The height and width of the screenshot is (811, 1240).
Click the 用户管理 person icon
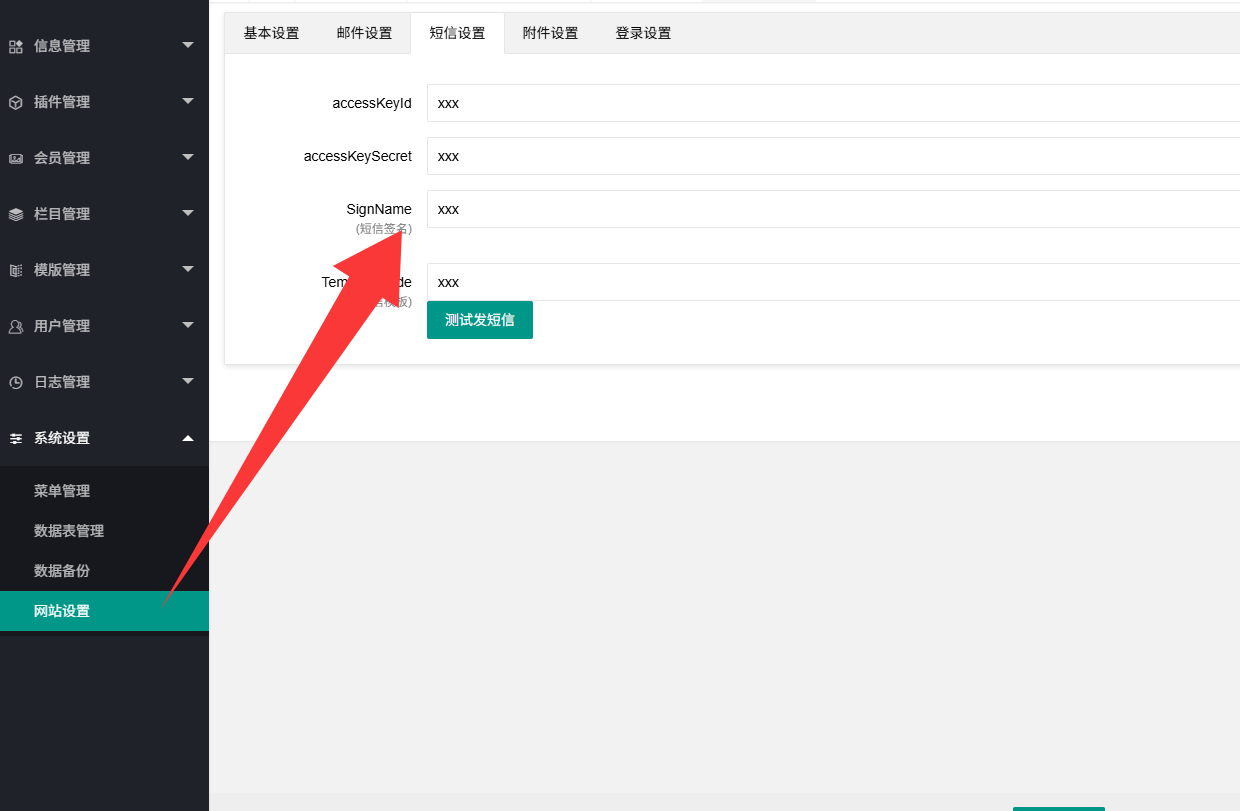tap(16, 326)
